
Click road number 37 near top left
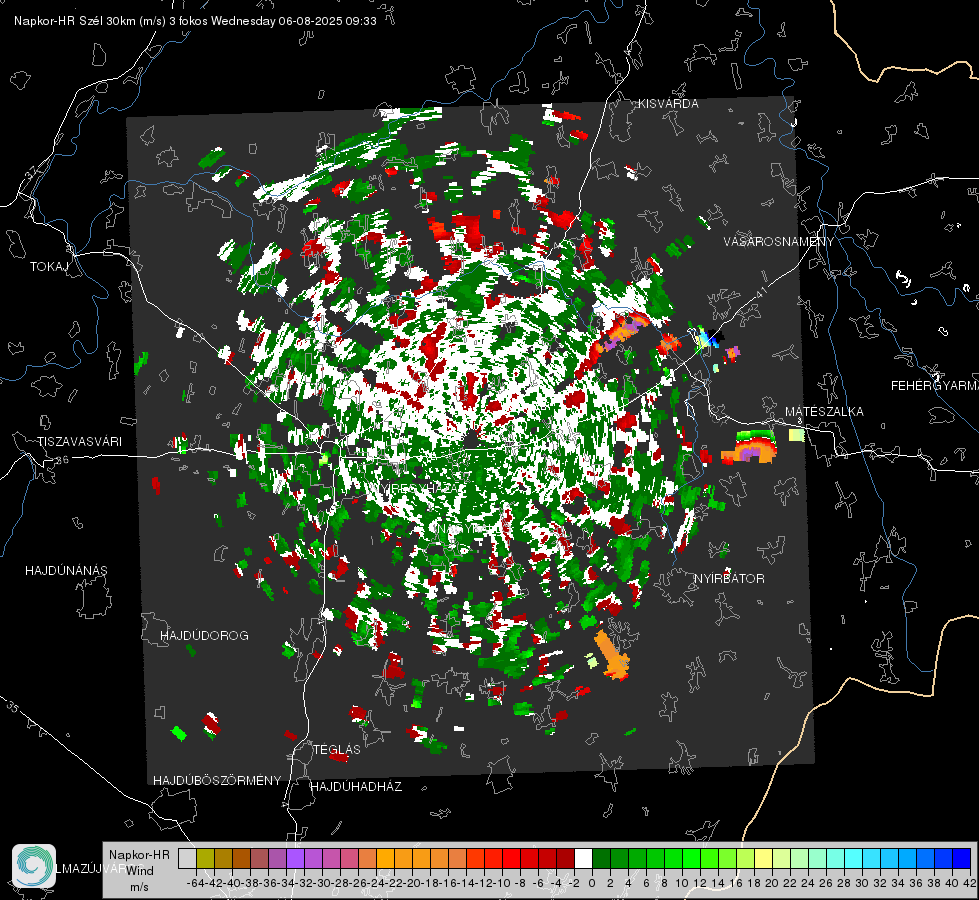[32, 171]
